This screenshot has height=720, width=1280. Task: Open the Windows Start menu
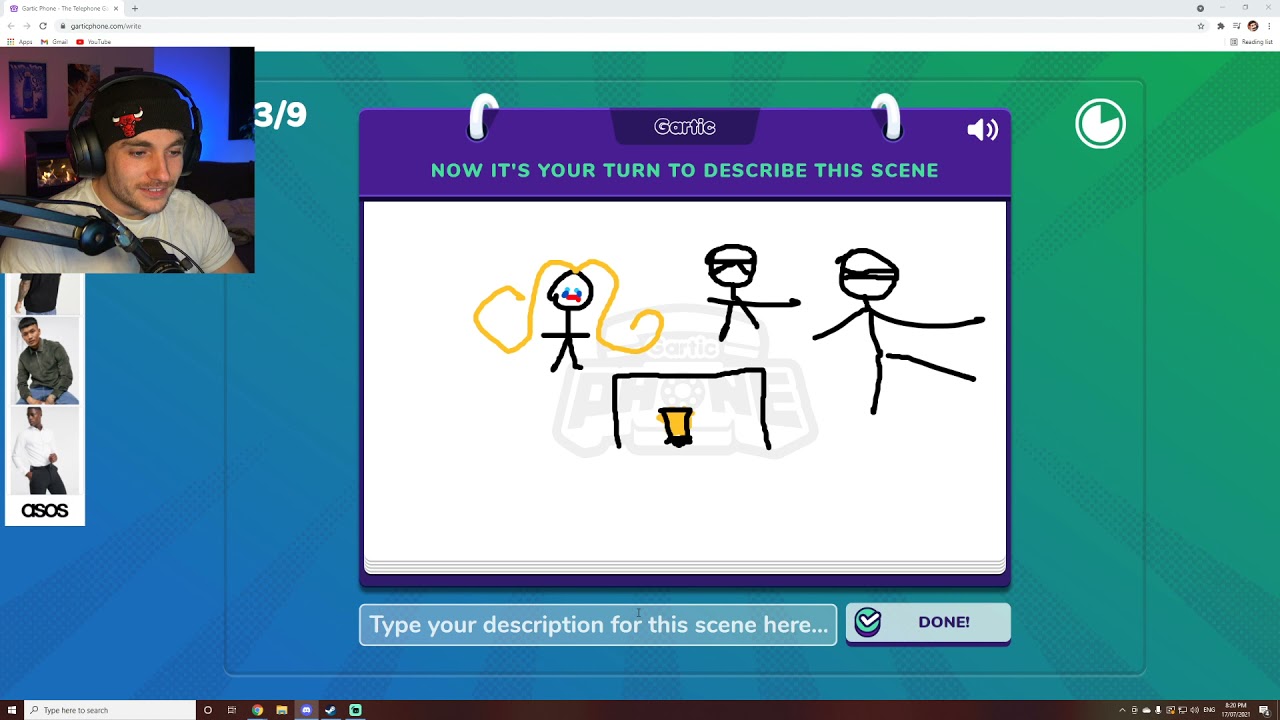point(12,710)
